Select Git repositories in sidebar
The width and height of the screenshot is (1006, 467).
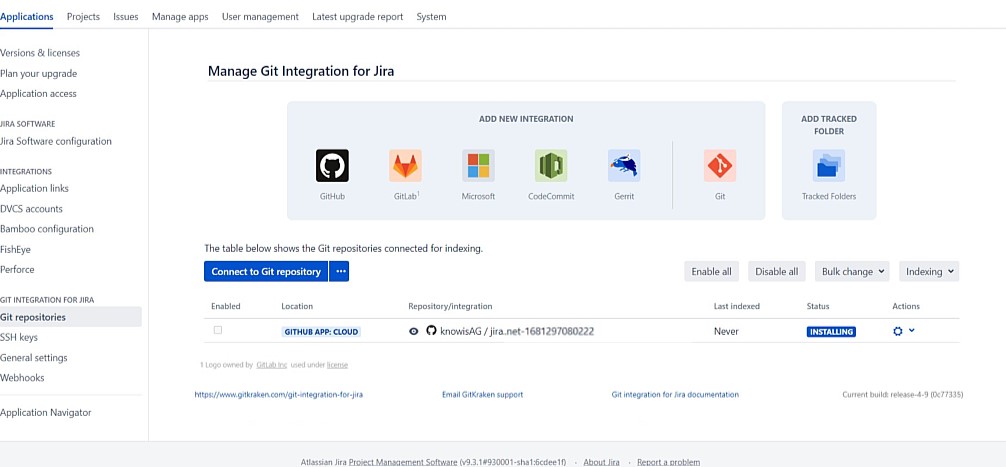(x=71, y=317)
